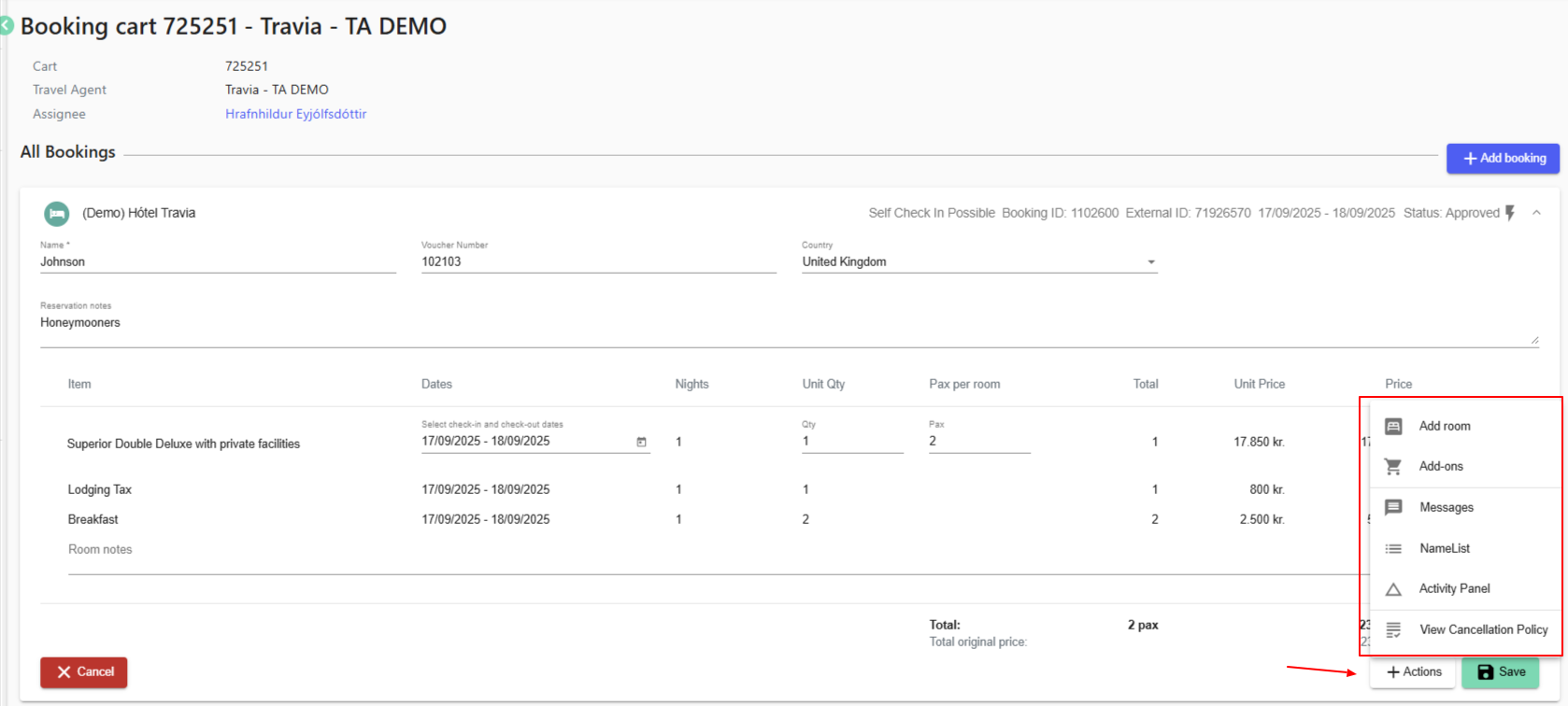This screenshot has height=706, width=1568.
Task: Click the Breakfast dates 17/09/2025 - 18/09/2025
Action: point(485,519)
